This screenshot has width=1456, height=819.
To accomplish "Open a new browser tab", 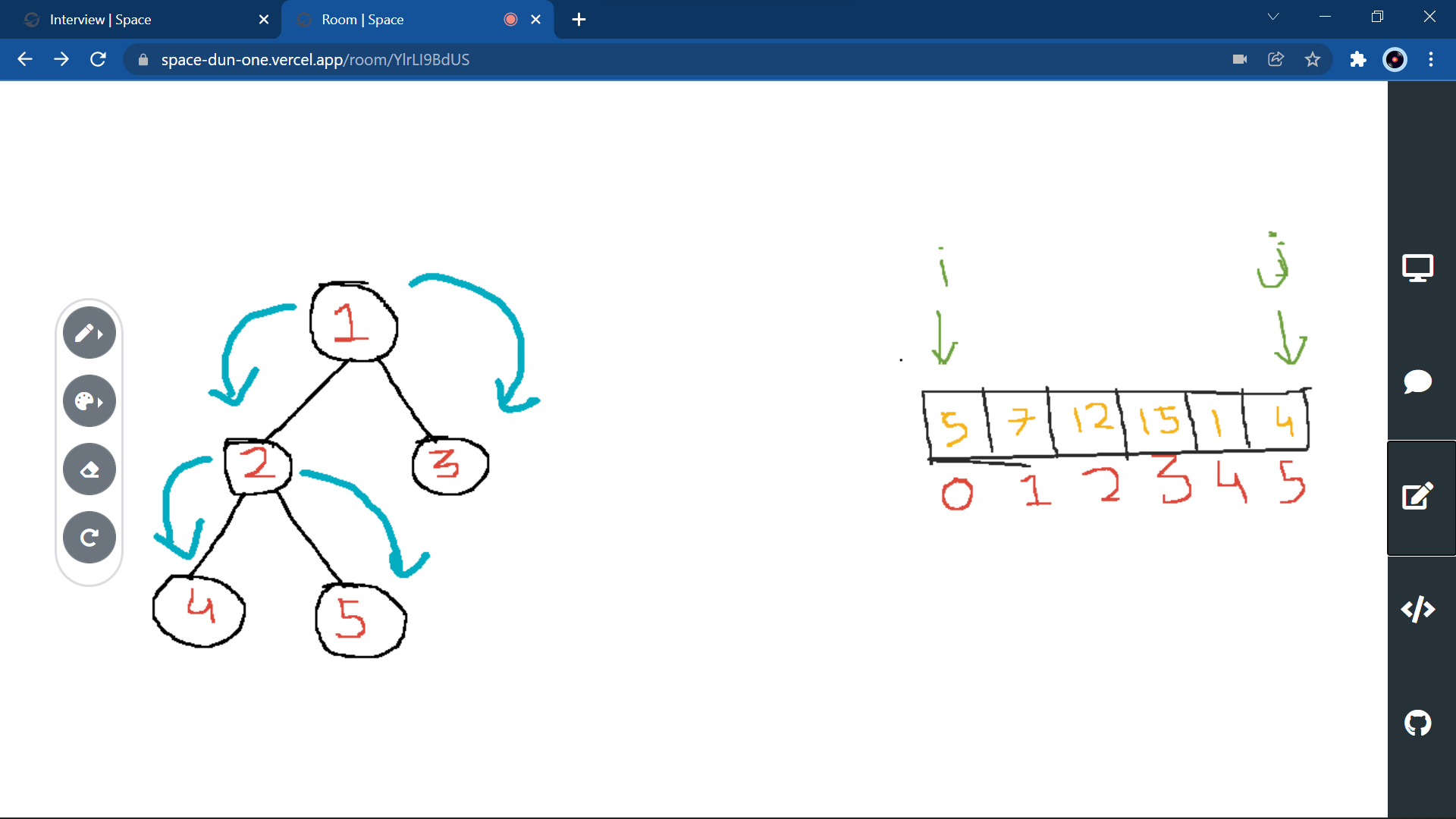I will tap(579, 20).
